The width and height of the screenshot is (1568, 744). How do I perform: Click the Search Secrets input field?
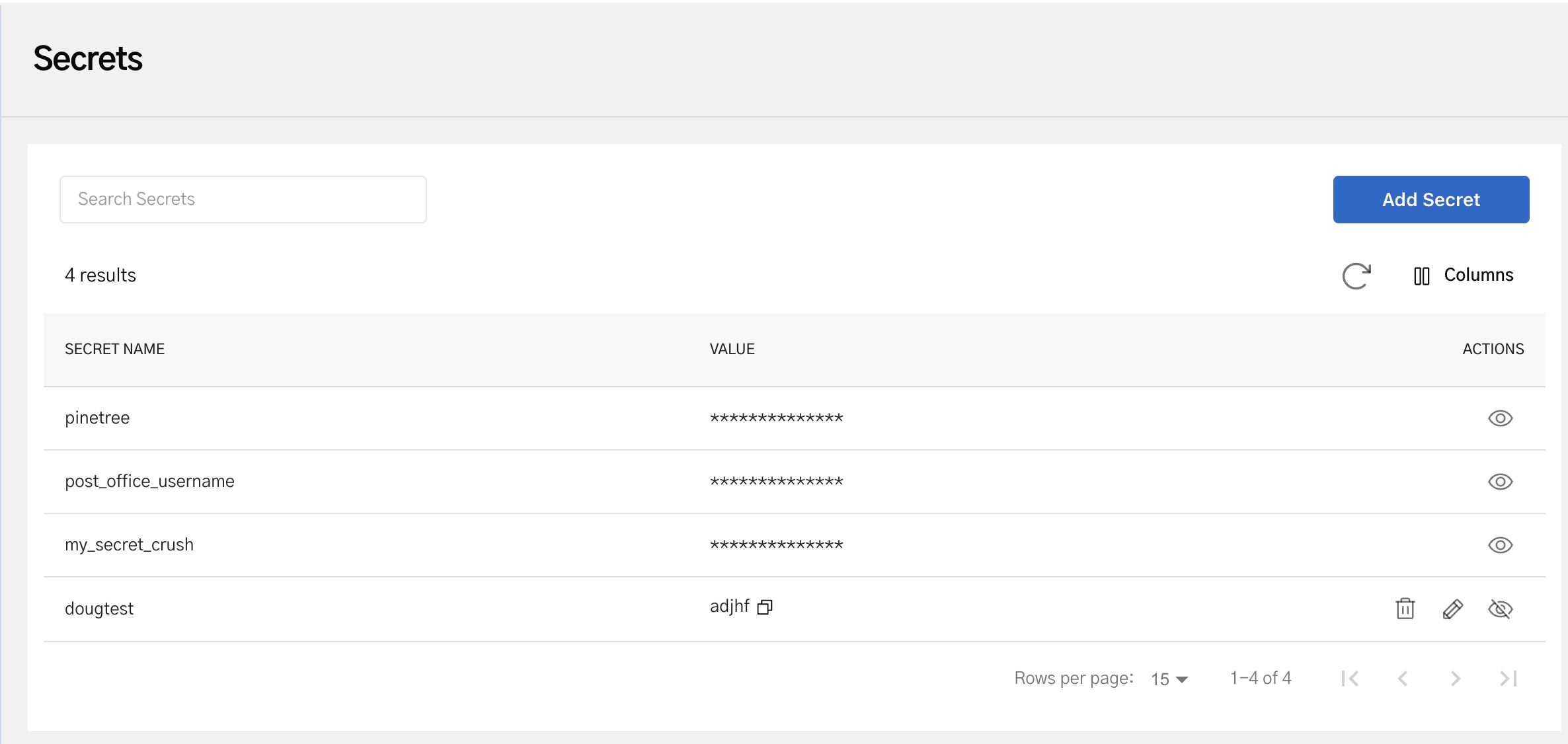(x=243, y=199)
